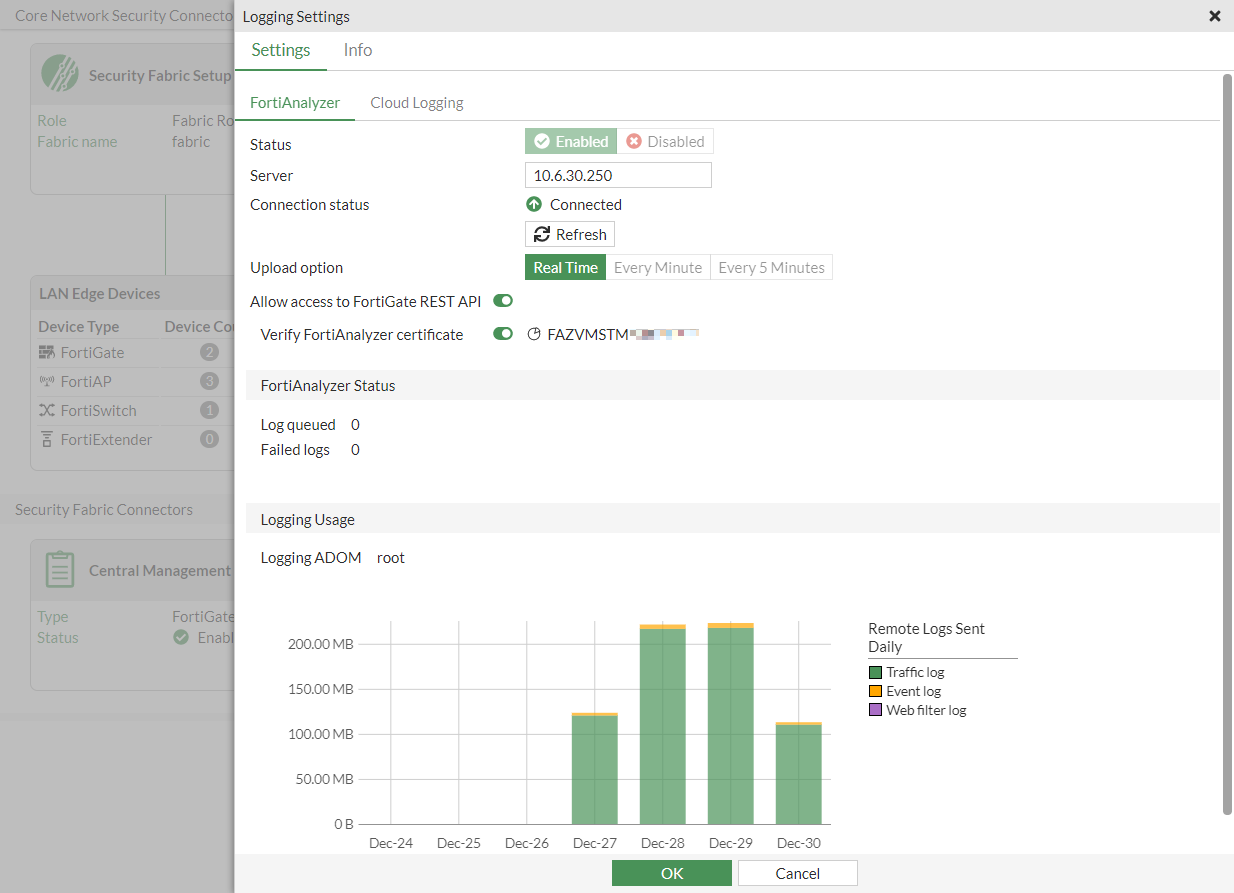1234x893 pixels.
Task: Set Status to Disabled
Action: 664,141
